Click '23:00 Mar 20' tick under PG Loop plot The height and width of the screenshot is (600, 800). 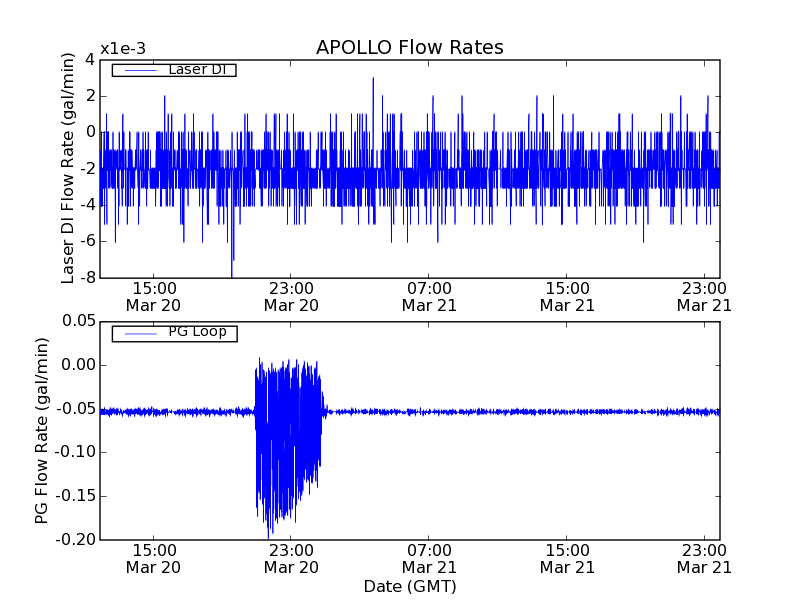point(291,559)
